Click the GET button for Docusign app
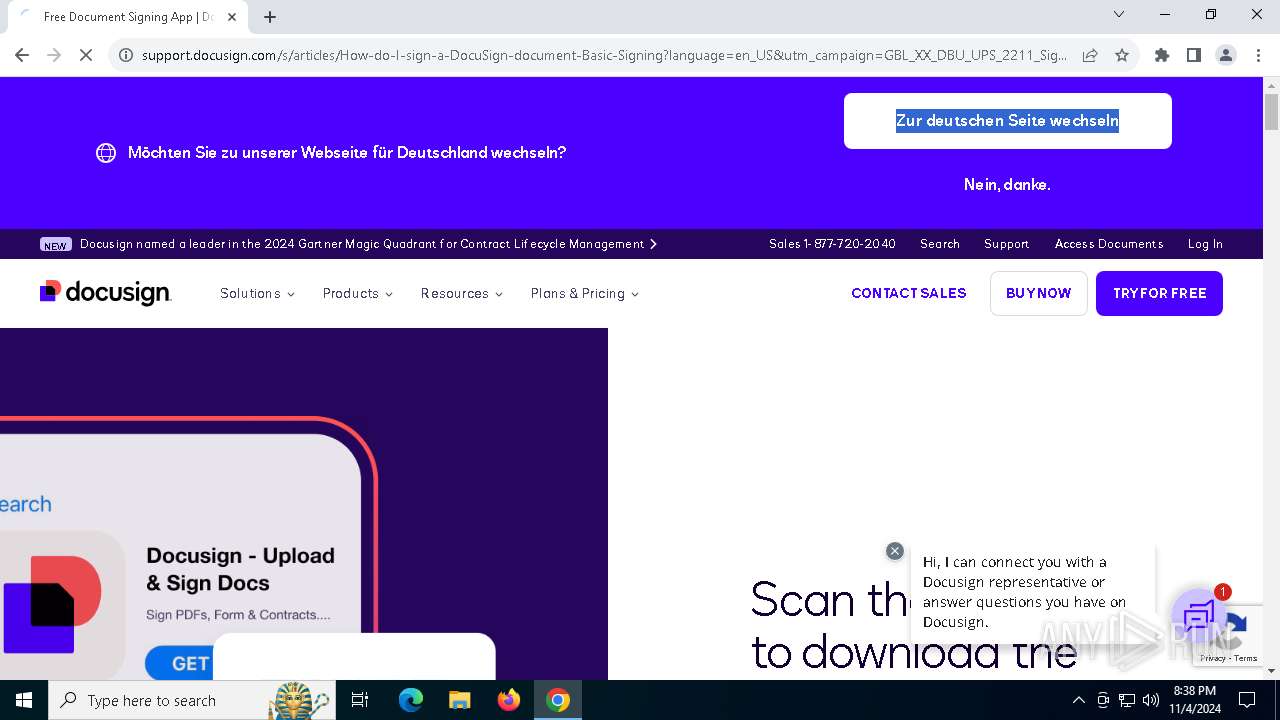Image resolution: width=1280 pixels, height=720 pixels. (178, 663)
